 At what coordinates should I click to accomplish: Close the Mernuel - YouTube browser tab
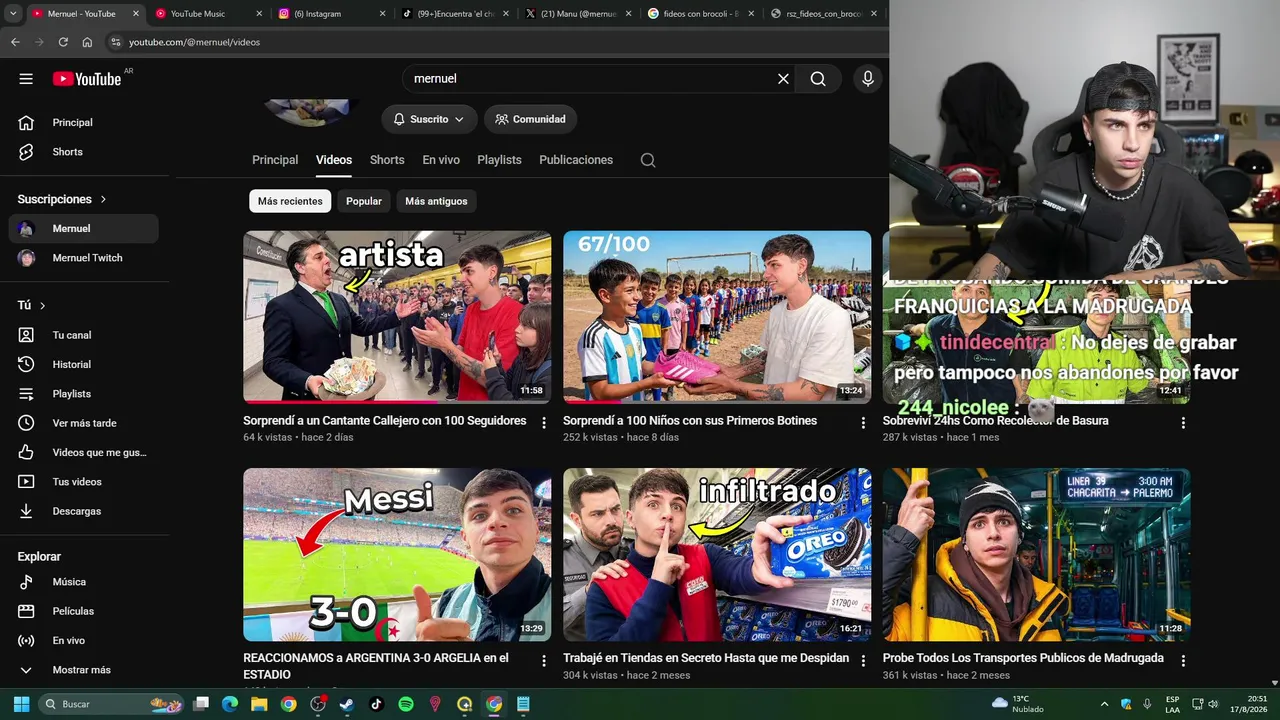click(x=136, y=14)
